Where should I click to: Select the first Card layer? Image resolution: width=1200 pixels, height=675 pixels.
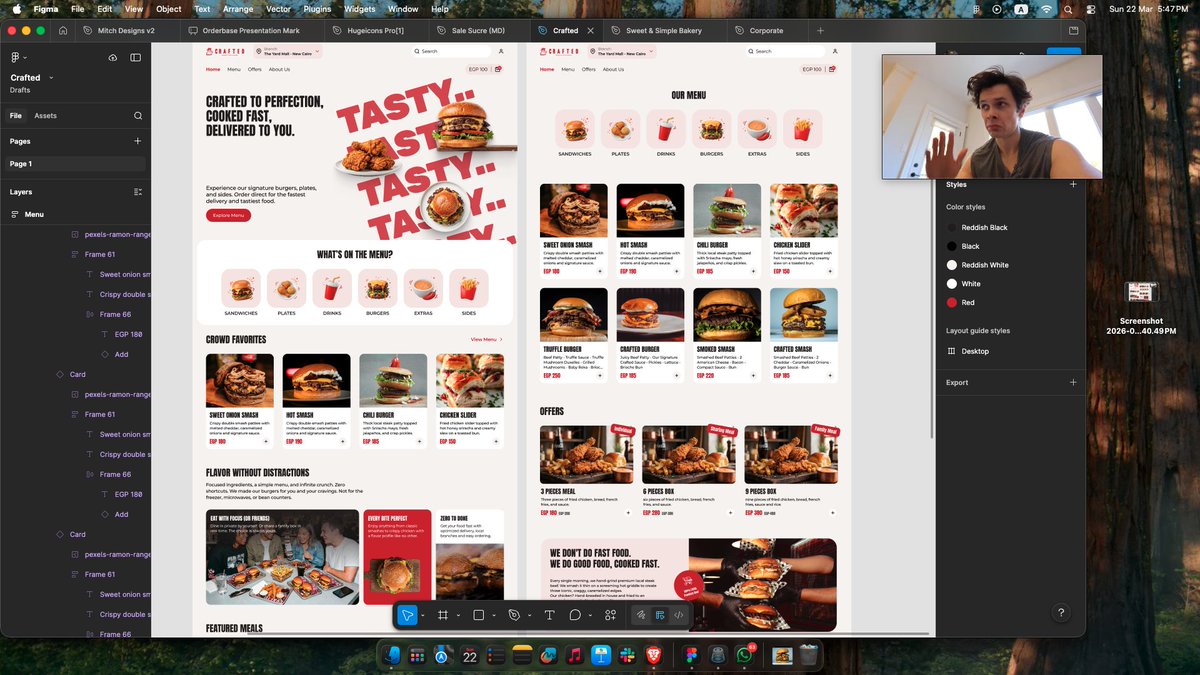77,374
